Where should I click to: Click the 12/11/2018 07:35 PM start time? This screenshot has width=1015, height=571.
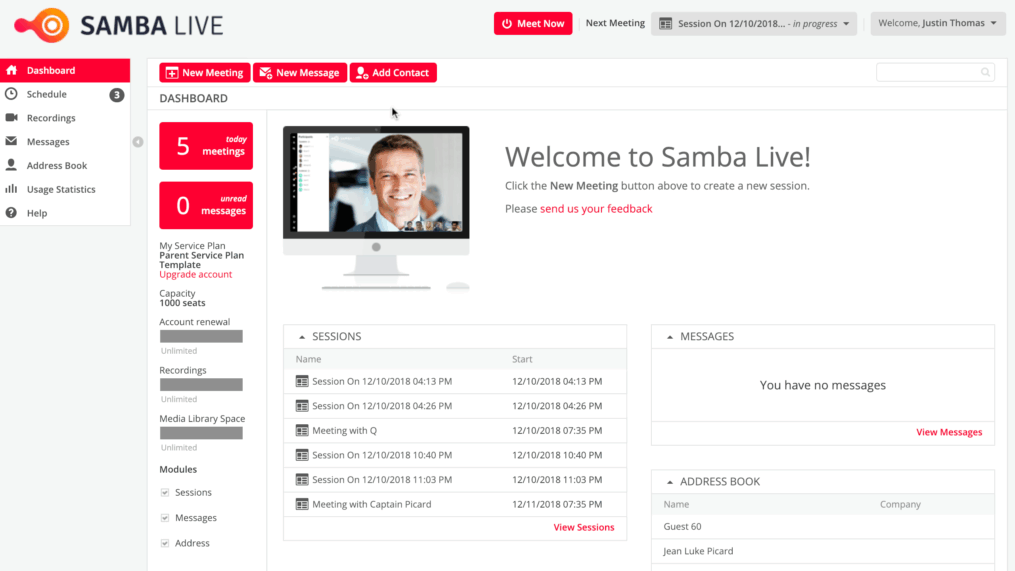click(x=557, y=504)
